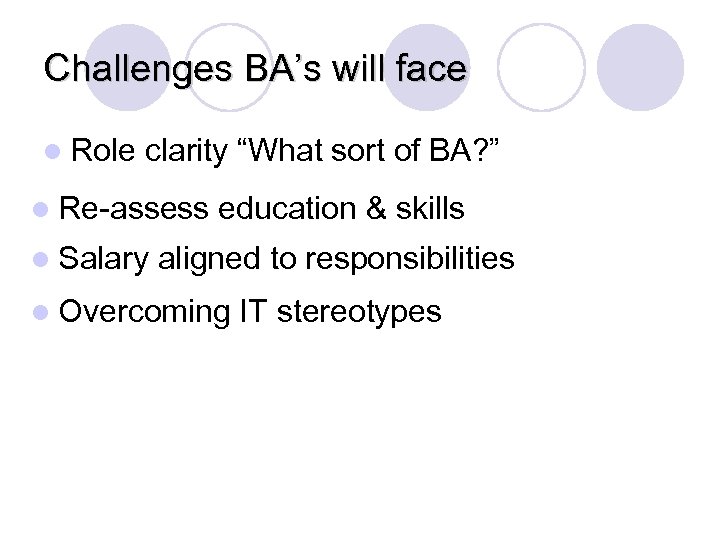720x540 pixels.
Task: Click the bullet marker before "Overcoming IT stereotypes"
Action: [x=40, y=312]
